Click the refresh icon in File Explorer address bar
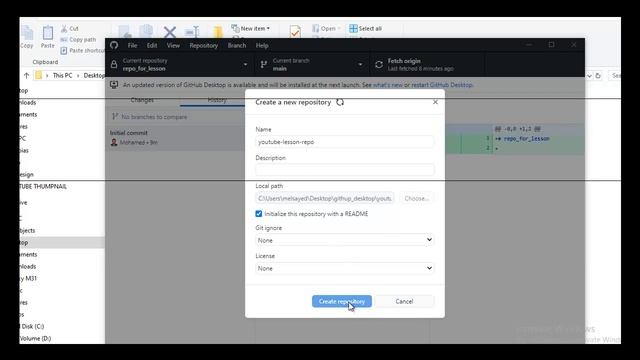 click(x=598, y=76)
